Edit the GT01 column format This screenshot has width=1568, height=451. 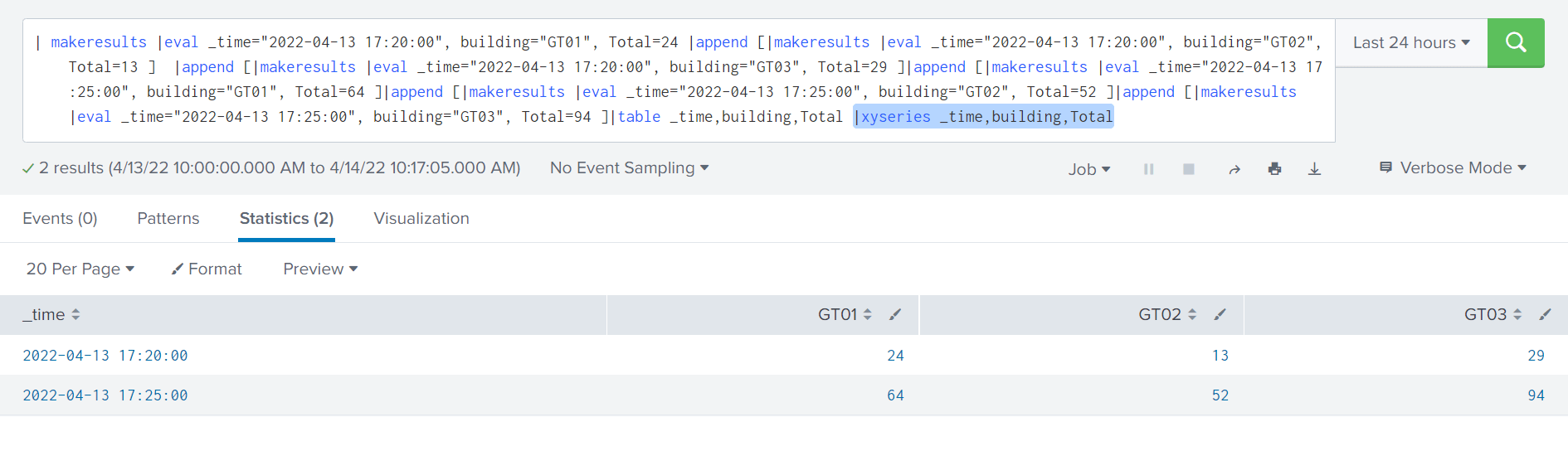click(x=895, y=315)
